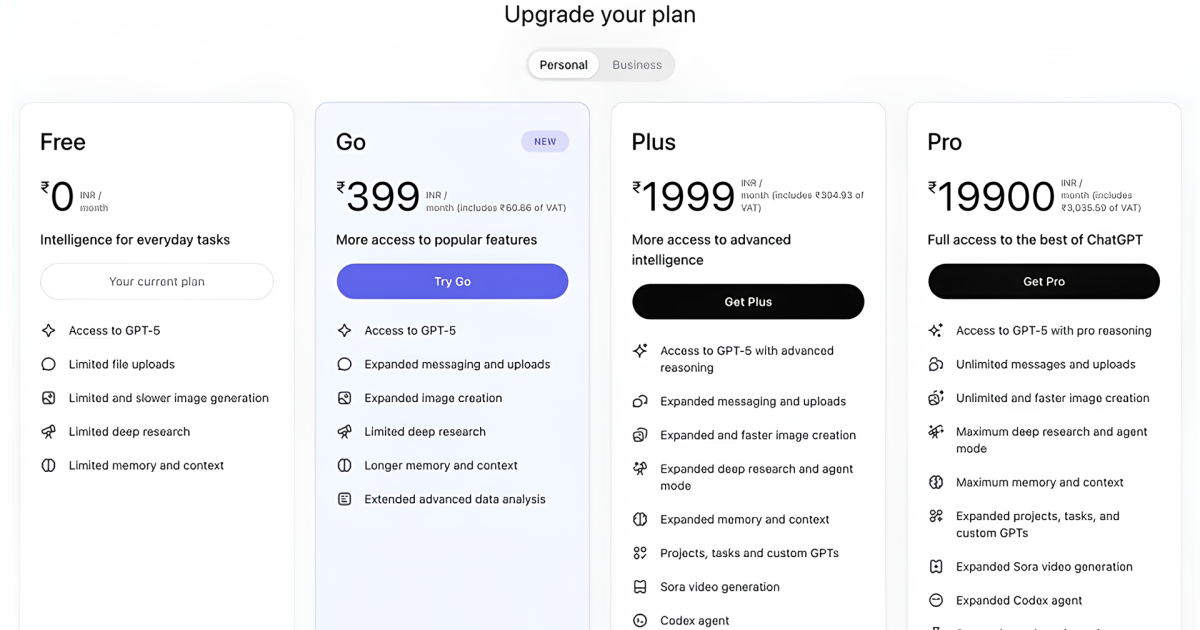Screen dimensions: 1200x630
Task: Click the Plus plan Codex agent icon
Action: point(640,621)
